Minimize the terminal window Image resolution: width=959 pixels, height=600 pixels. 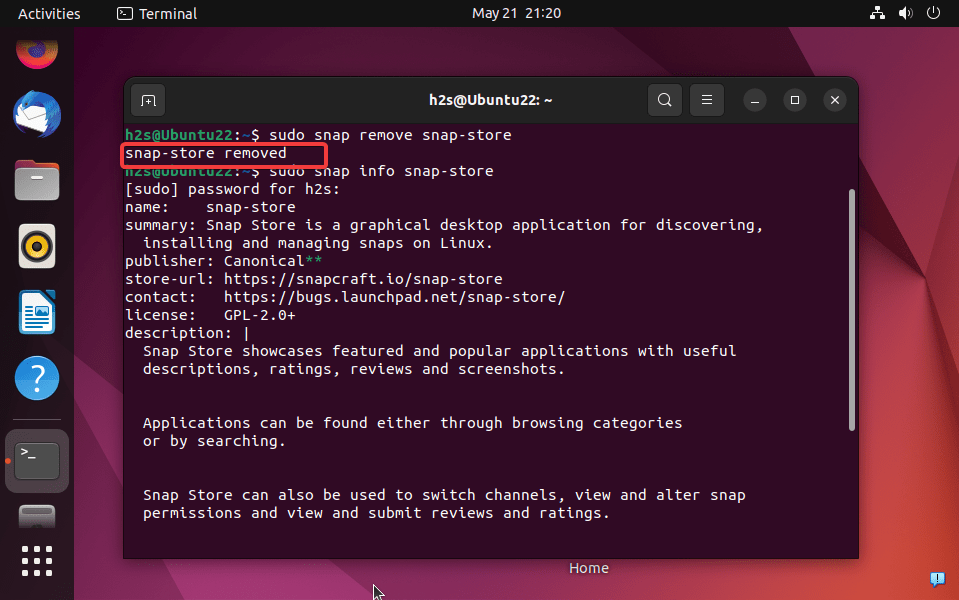click(x=755, y=100)
